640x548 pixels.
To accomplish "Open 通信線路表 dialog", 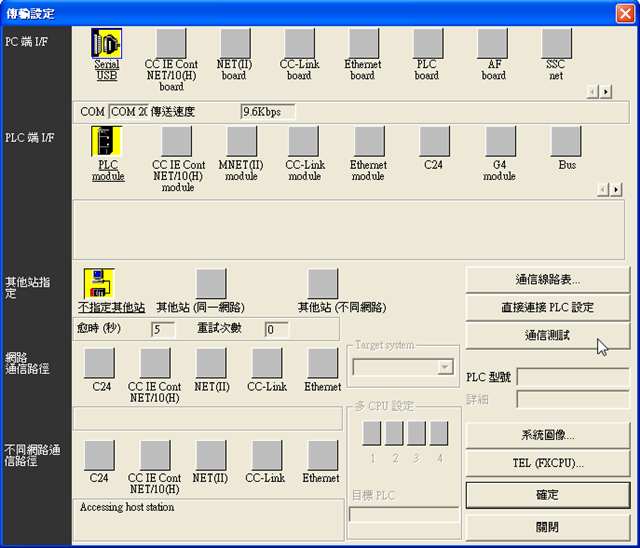I will tap(546, 279).
